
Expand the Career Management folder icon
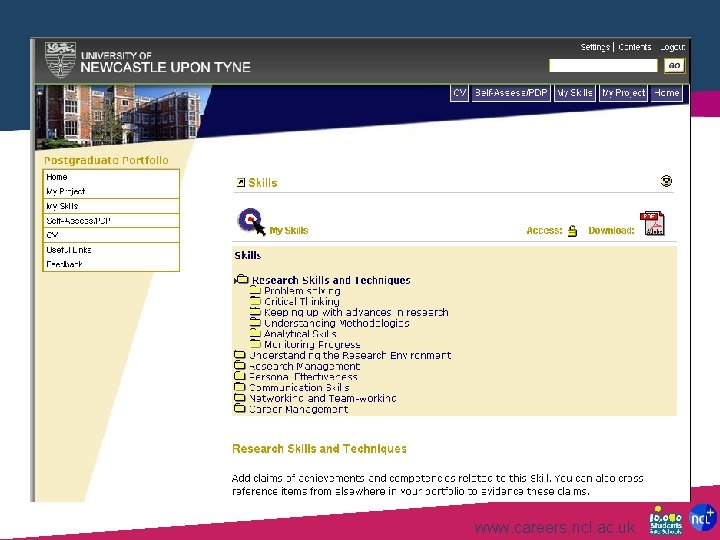click(240, 408)
